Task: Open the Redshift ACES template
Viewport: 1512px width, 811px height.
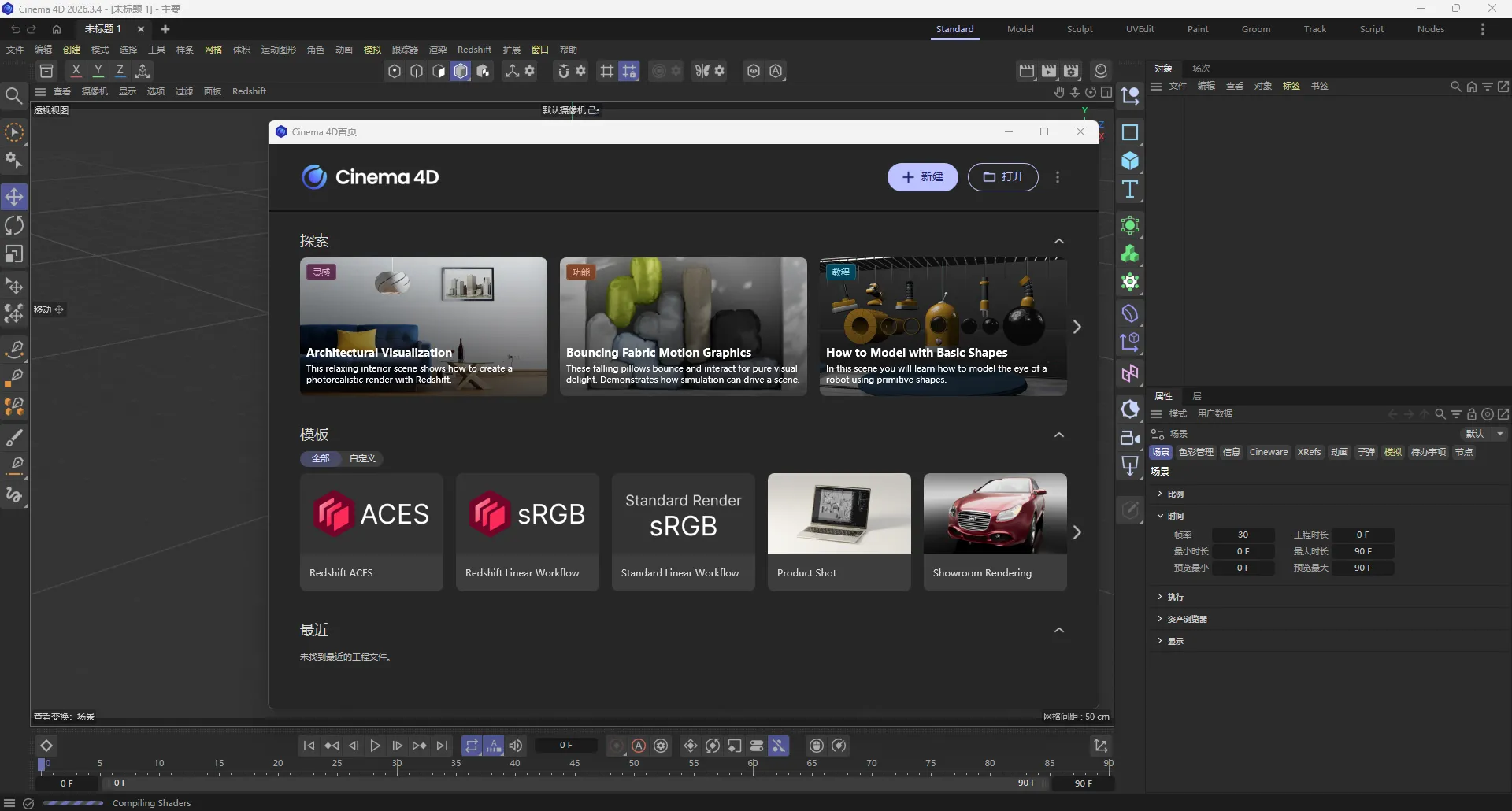Action: click(372, 532)
